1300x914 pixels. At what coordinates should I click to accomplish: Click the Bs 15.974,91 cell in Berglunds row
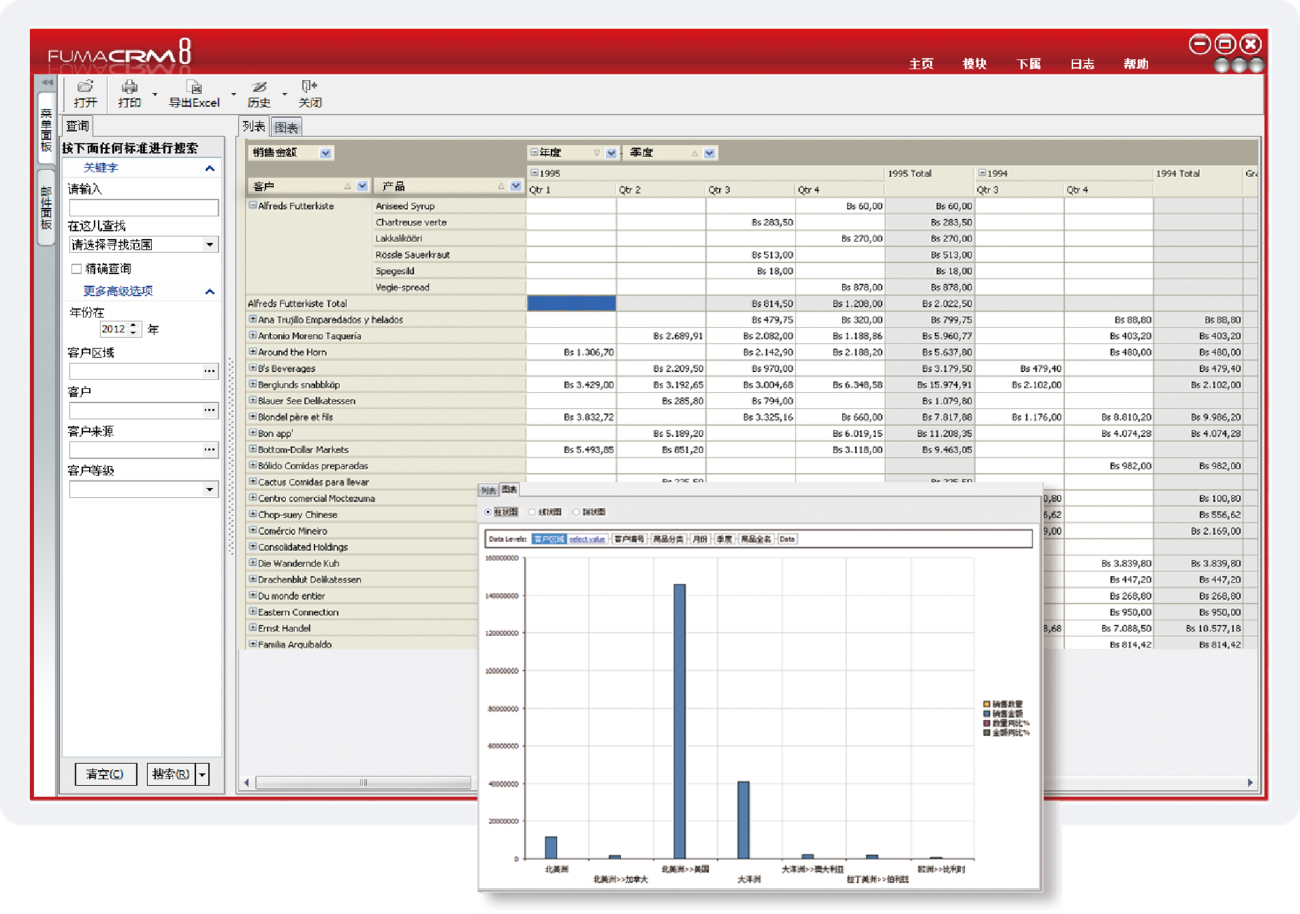(x=930, y=384)
